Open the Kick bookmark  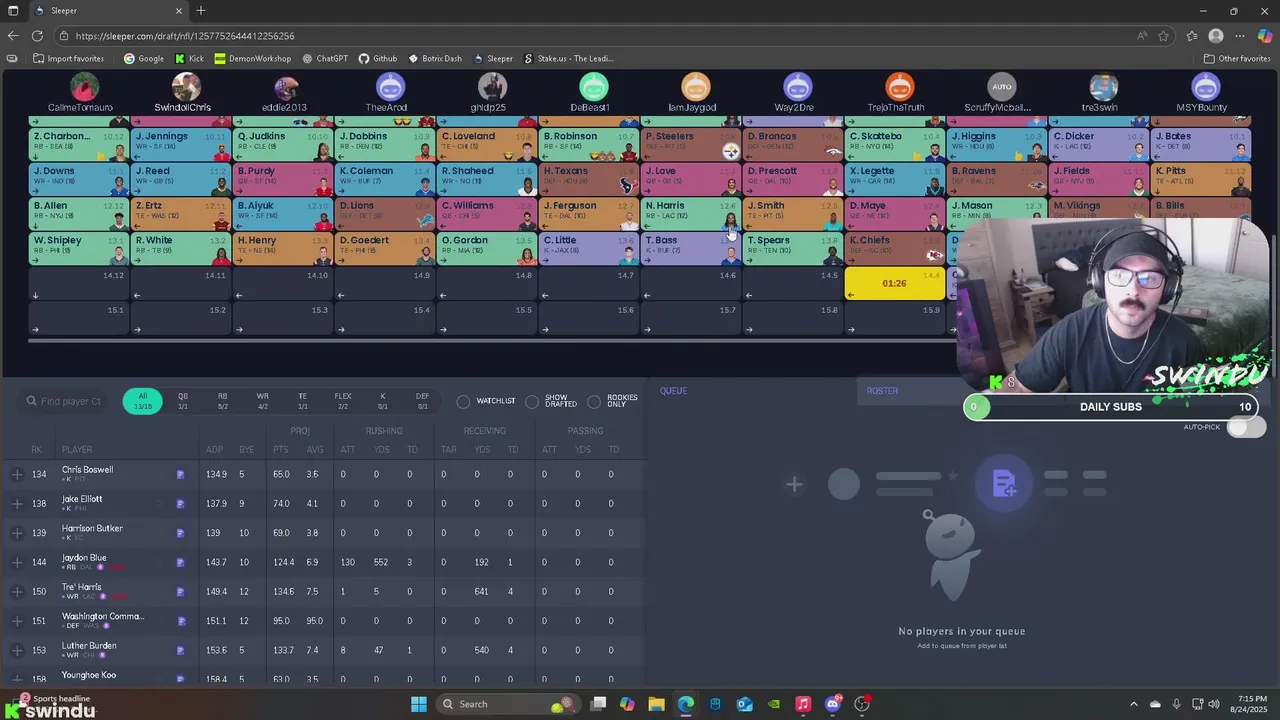point(189,58)
